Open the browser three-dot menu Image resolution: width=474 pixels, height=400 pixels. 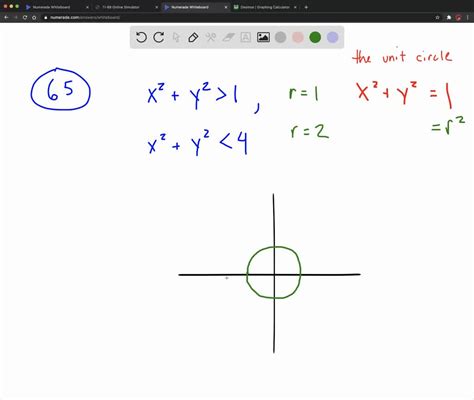tap(467, 17)
